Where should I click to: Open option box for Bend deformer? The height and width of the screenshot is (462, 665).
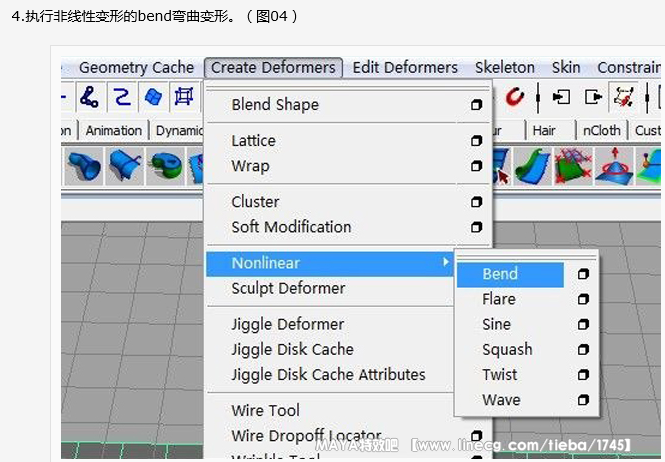(583, 274)
